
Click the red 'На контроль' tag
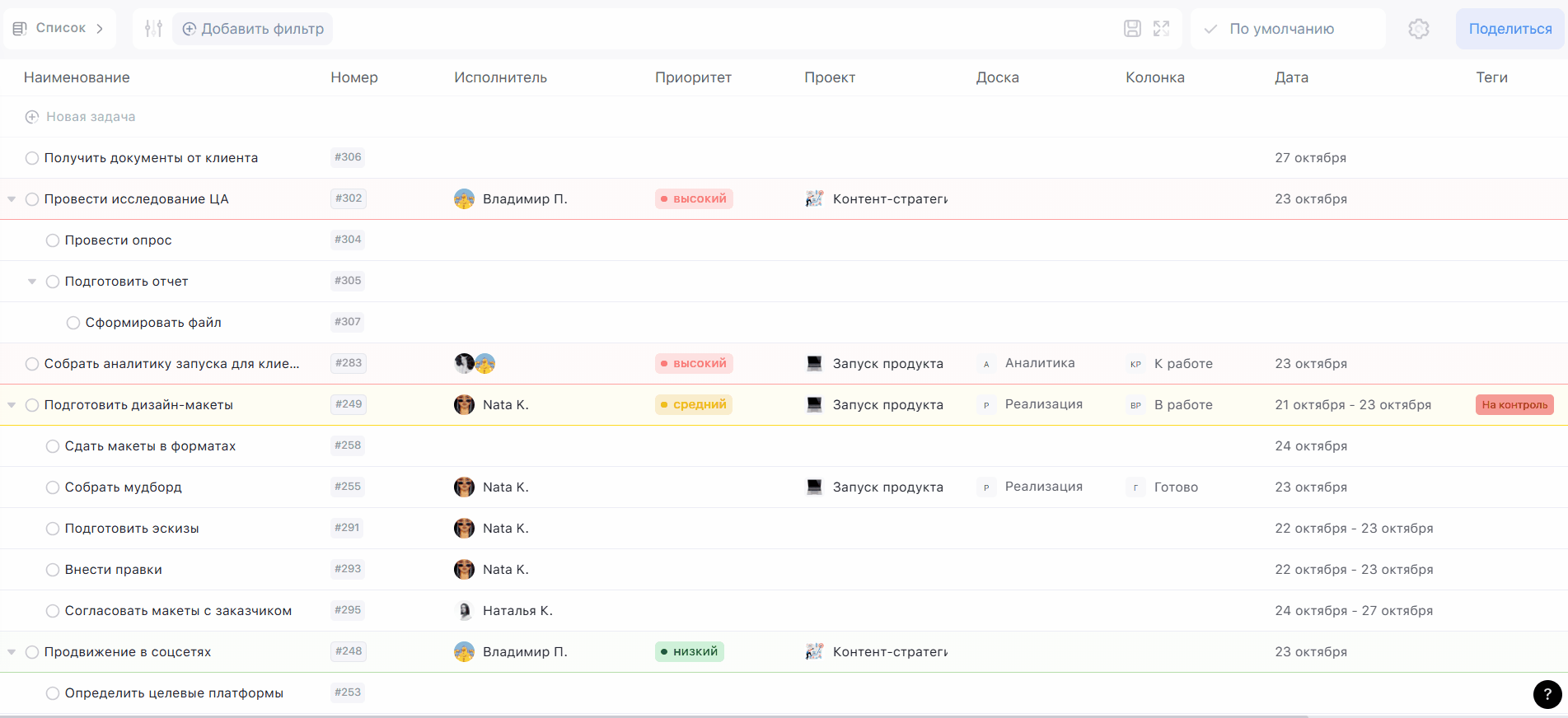[1514, 405]
